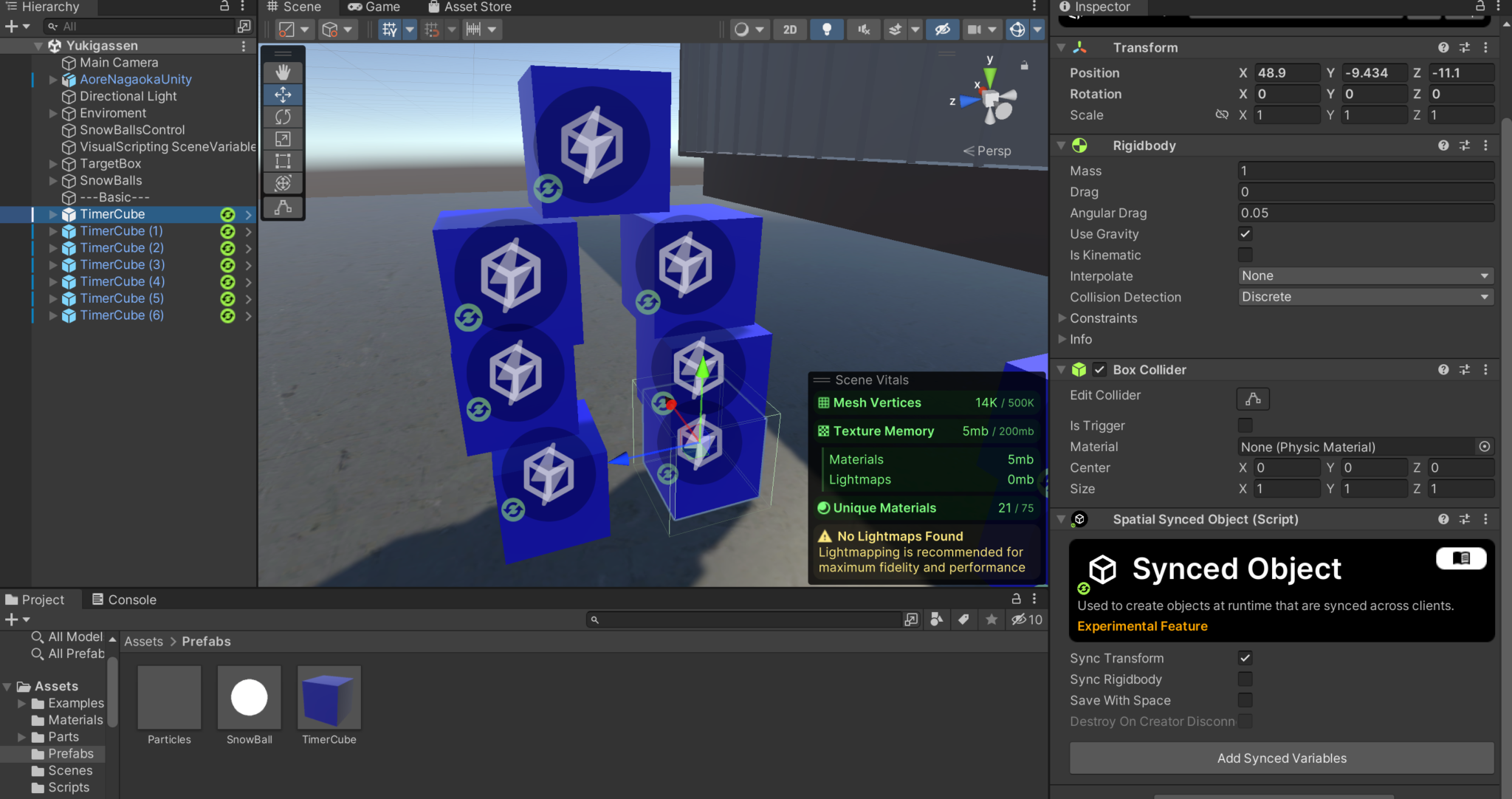This screenshot has height=799, width=1512.
Task: Toggle 2D view mode in the Scene toolbar
Action: point(790,30)
